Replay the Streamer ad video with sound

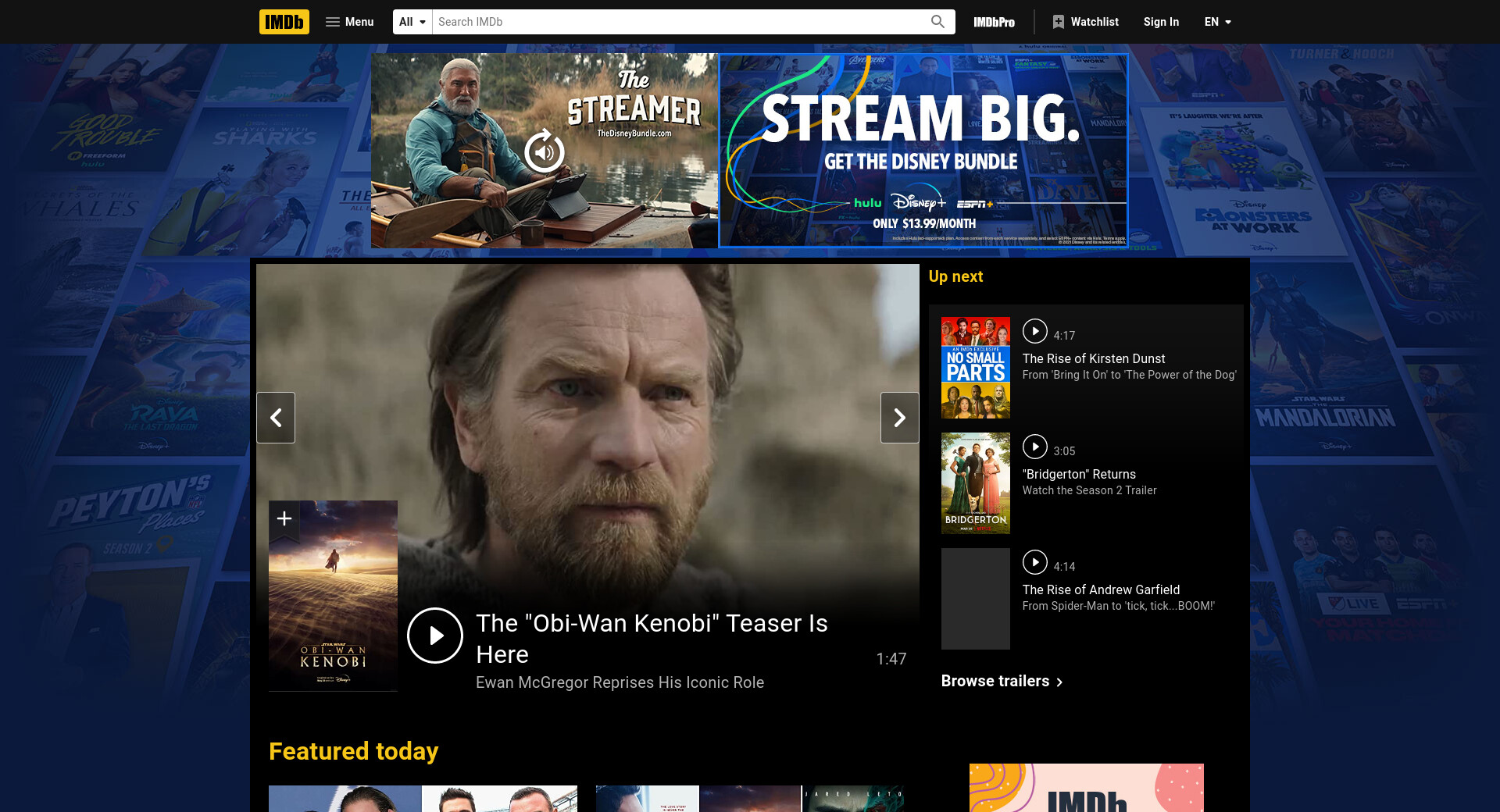coord(545,151)
